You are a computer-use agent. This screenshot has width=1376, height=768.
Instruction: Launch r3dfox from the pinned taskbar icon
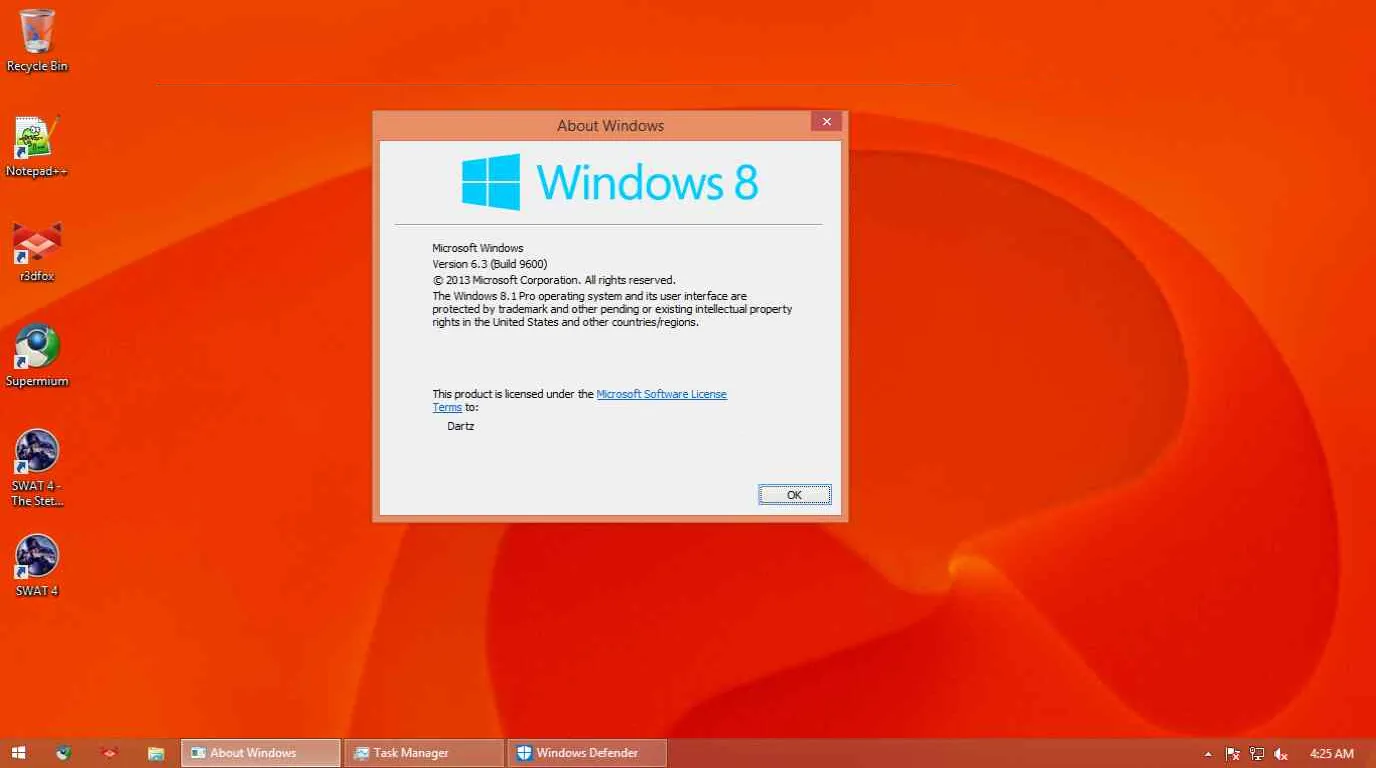point(109,753)
